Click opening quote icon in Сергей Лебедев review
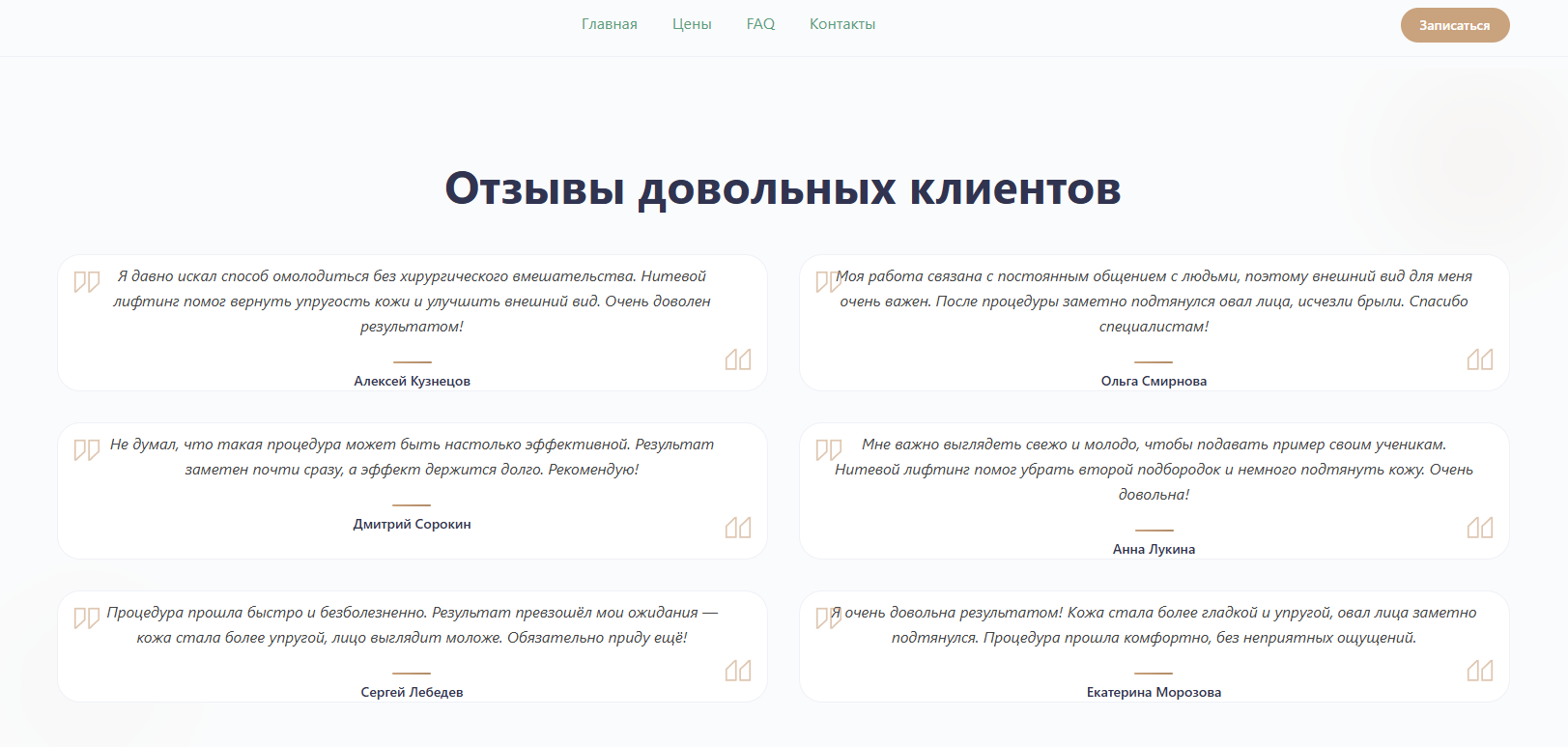 point(87,618)
